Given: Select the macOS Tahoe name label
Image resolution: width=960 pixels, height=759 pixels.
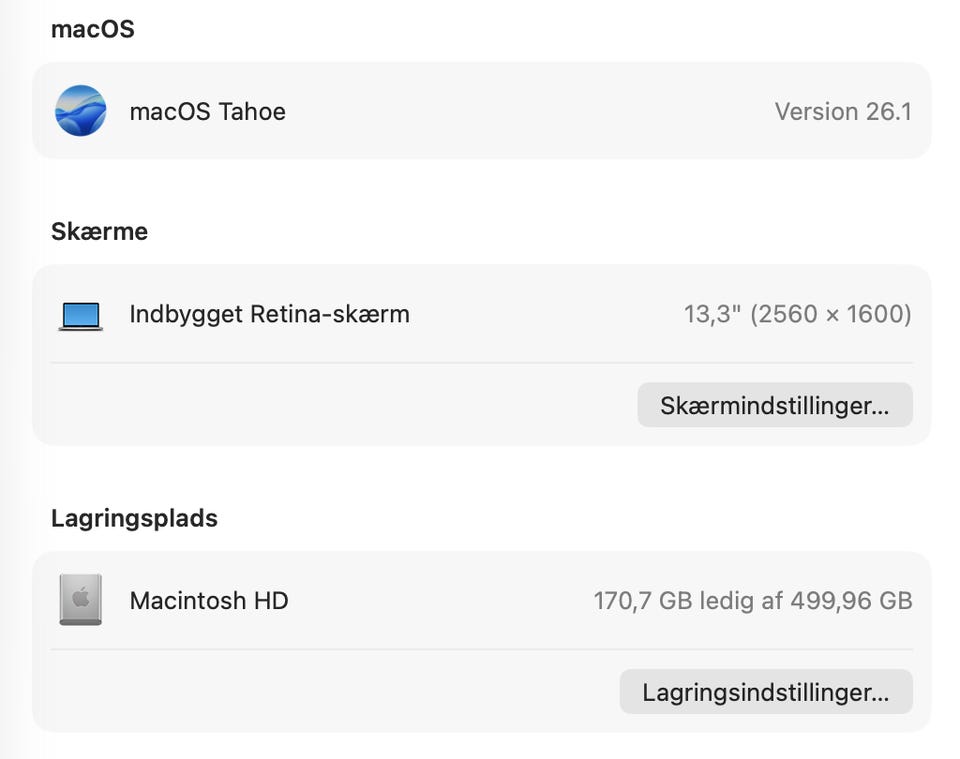Looking at the screenshot, I should point(207,111).
